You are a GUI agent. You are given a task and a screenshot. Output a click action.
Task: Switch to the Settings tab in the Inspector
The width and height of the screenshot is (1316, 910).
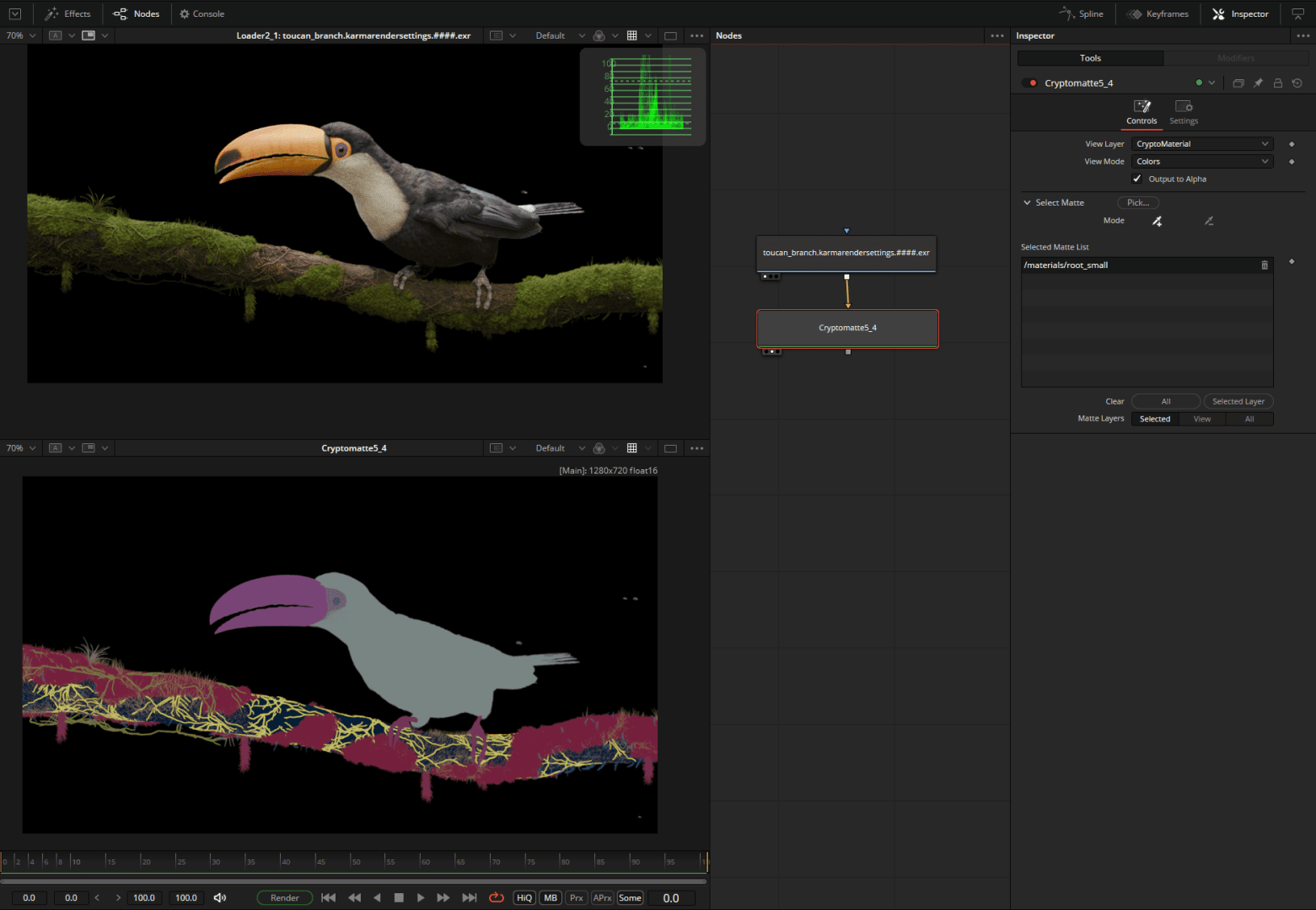pos(1183,112)
